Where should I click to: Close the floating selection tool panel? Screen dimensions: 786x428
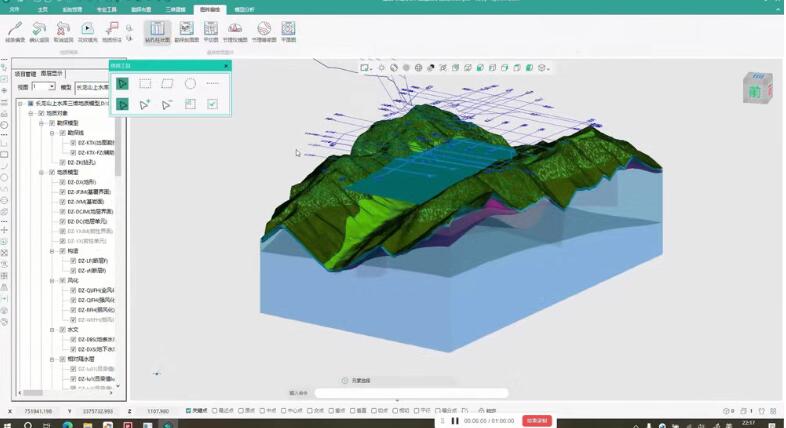point(226,65)
